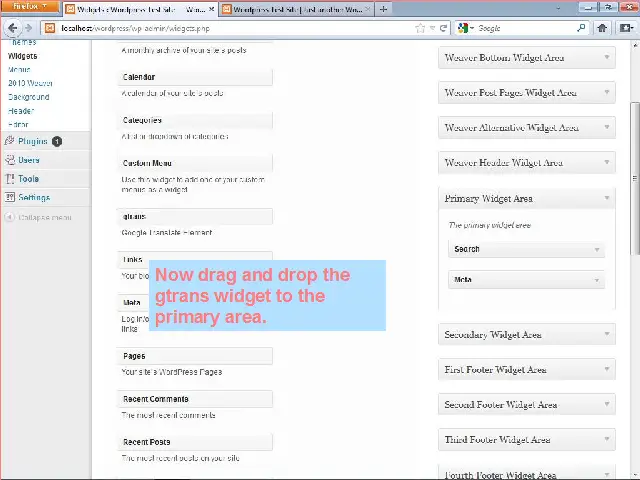Image resolution: width=640 pixels, height=480 pixels.
Task: Click the browser Forward arrow button
Action: (29, 28)
